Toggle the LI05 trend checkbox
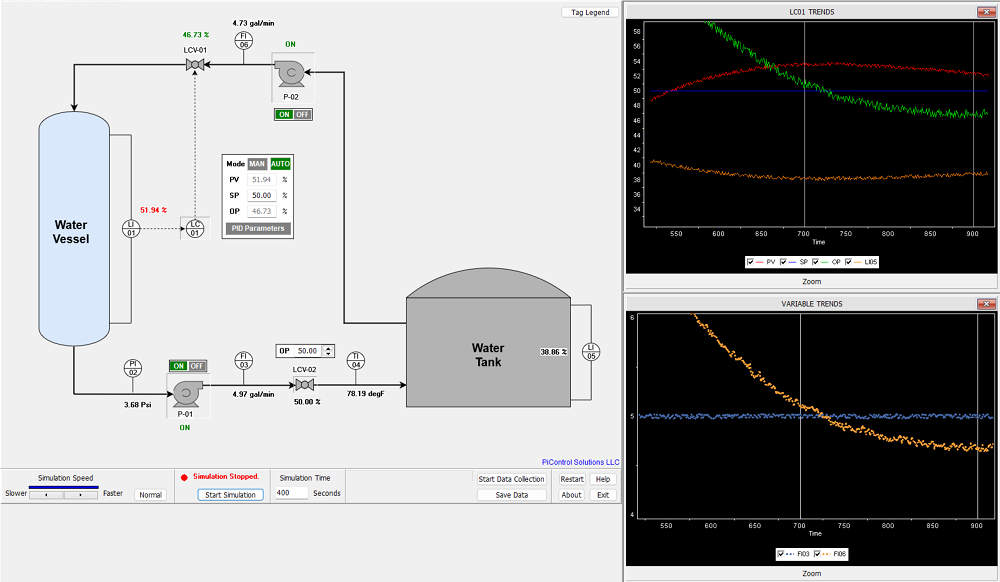 [x=848, y=262]
